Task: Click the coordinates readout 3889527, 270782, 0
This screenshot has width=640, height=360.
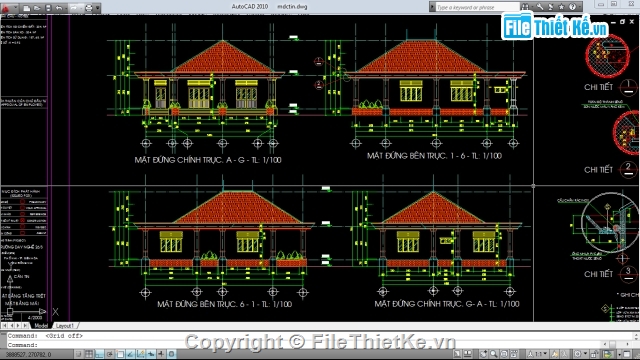Action: [x=29, y=354]
